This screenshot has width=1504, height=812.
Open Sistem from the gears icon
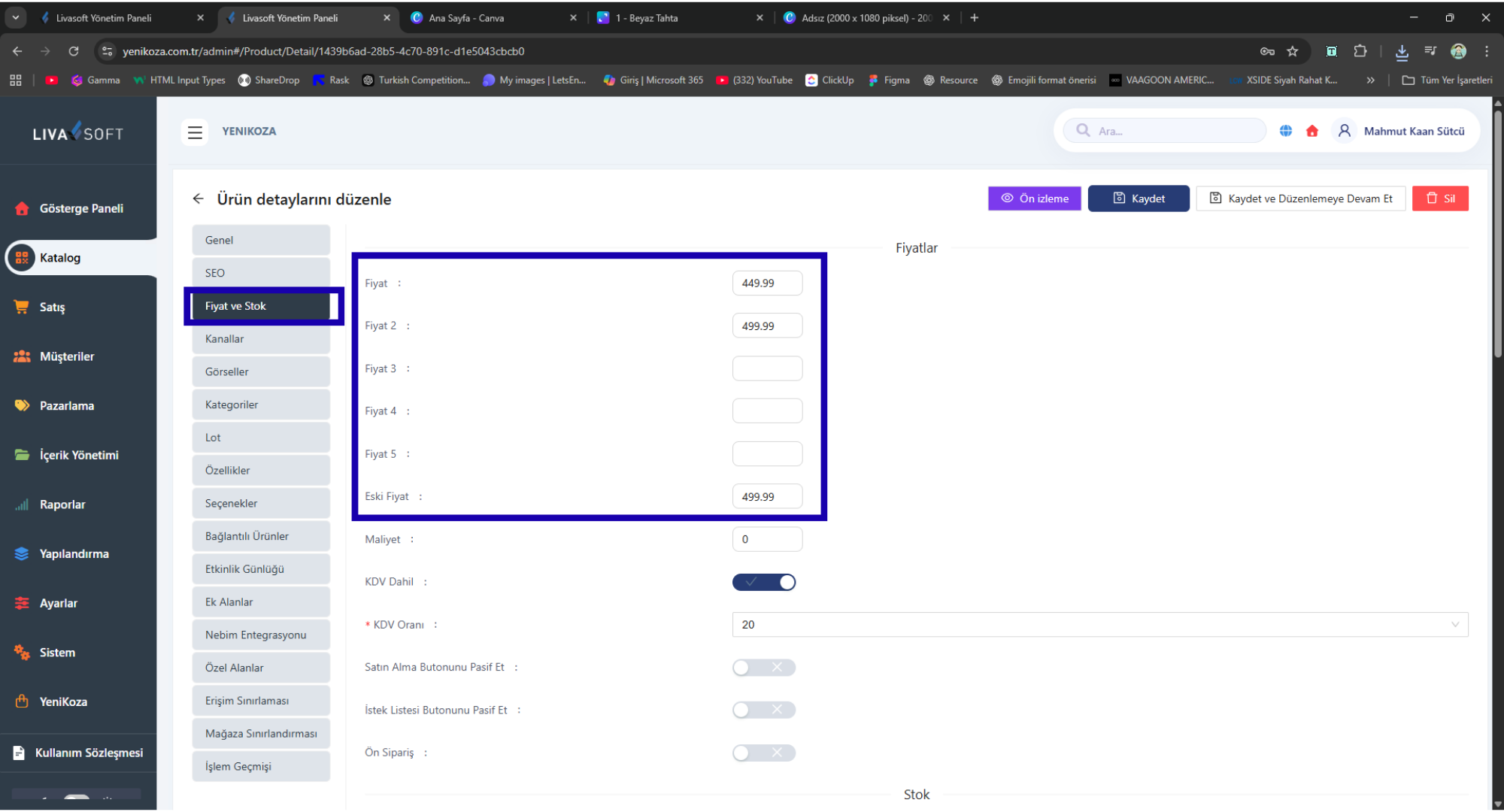22,653
